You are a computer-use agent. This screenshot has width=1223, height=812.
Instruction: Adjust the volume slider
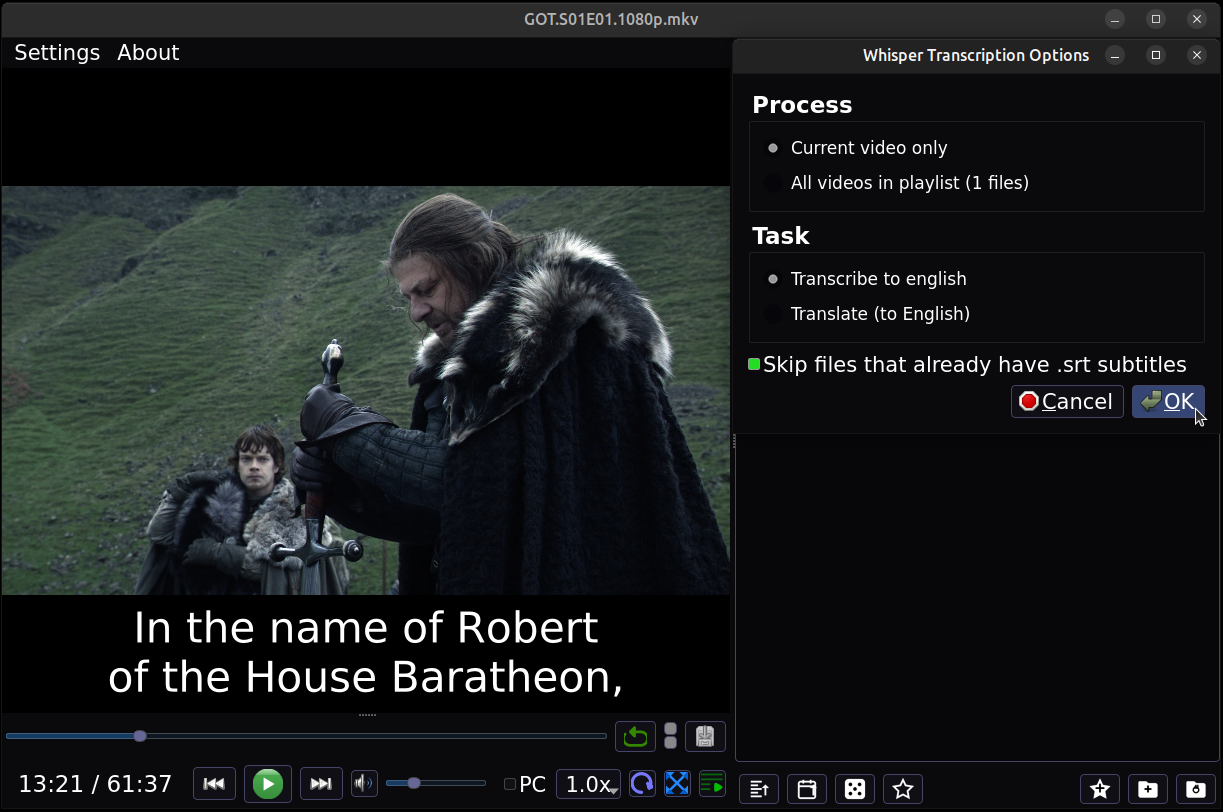436,784
